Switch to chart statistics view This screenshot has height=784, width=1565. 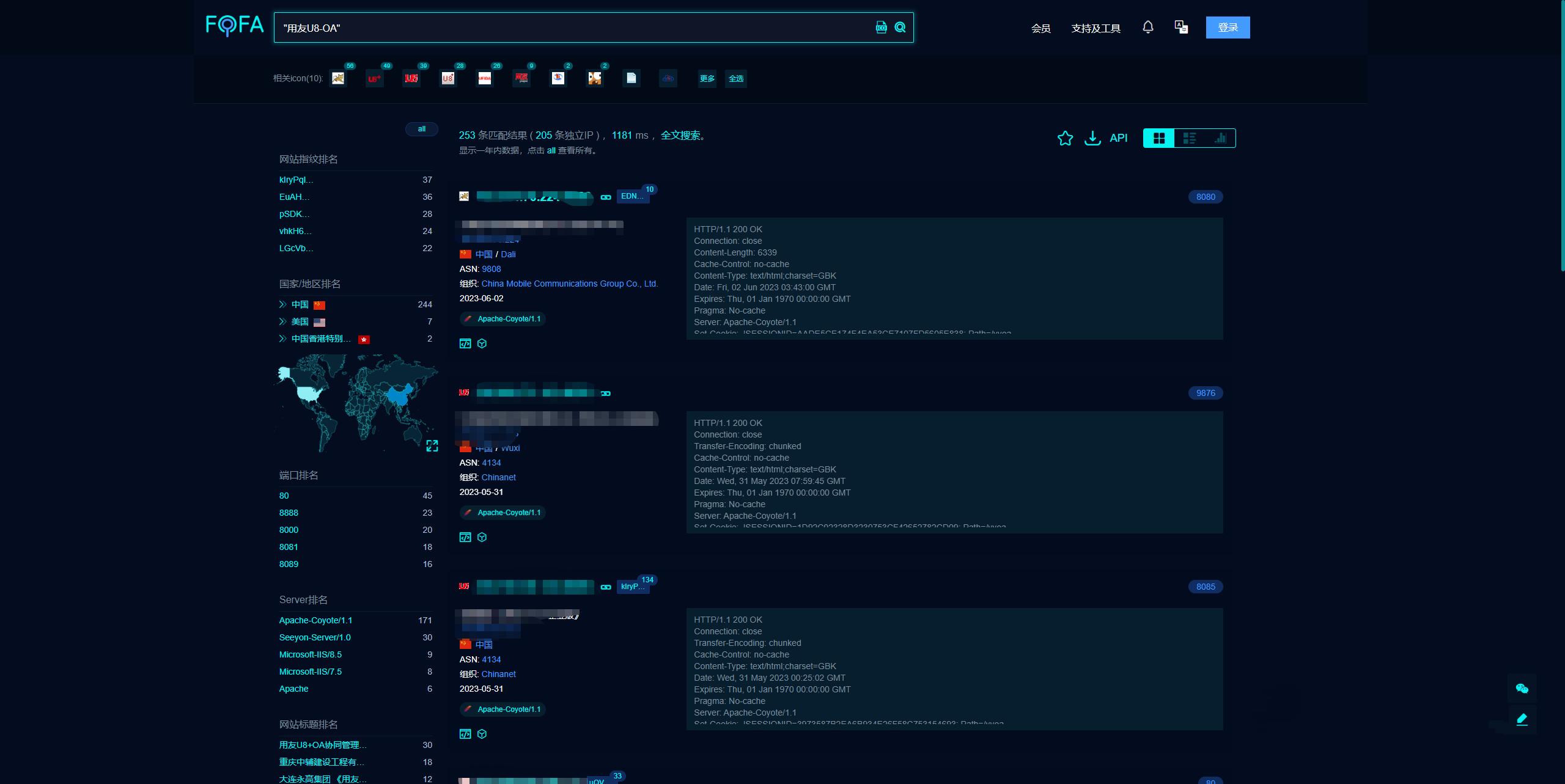point(1220,138)
